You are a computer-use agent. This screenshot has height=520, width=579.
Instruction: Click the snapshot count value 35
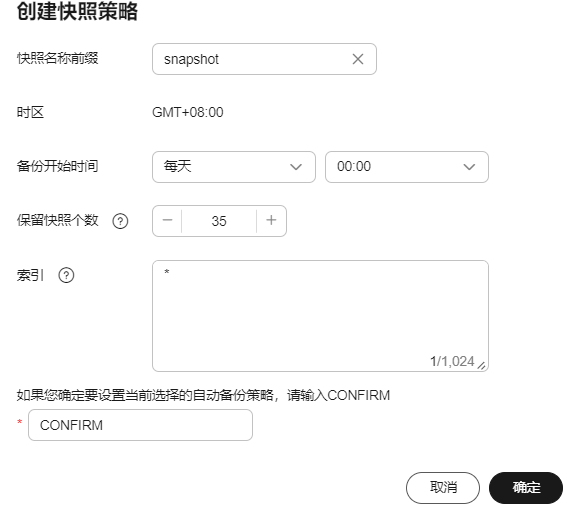[219, 221]
